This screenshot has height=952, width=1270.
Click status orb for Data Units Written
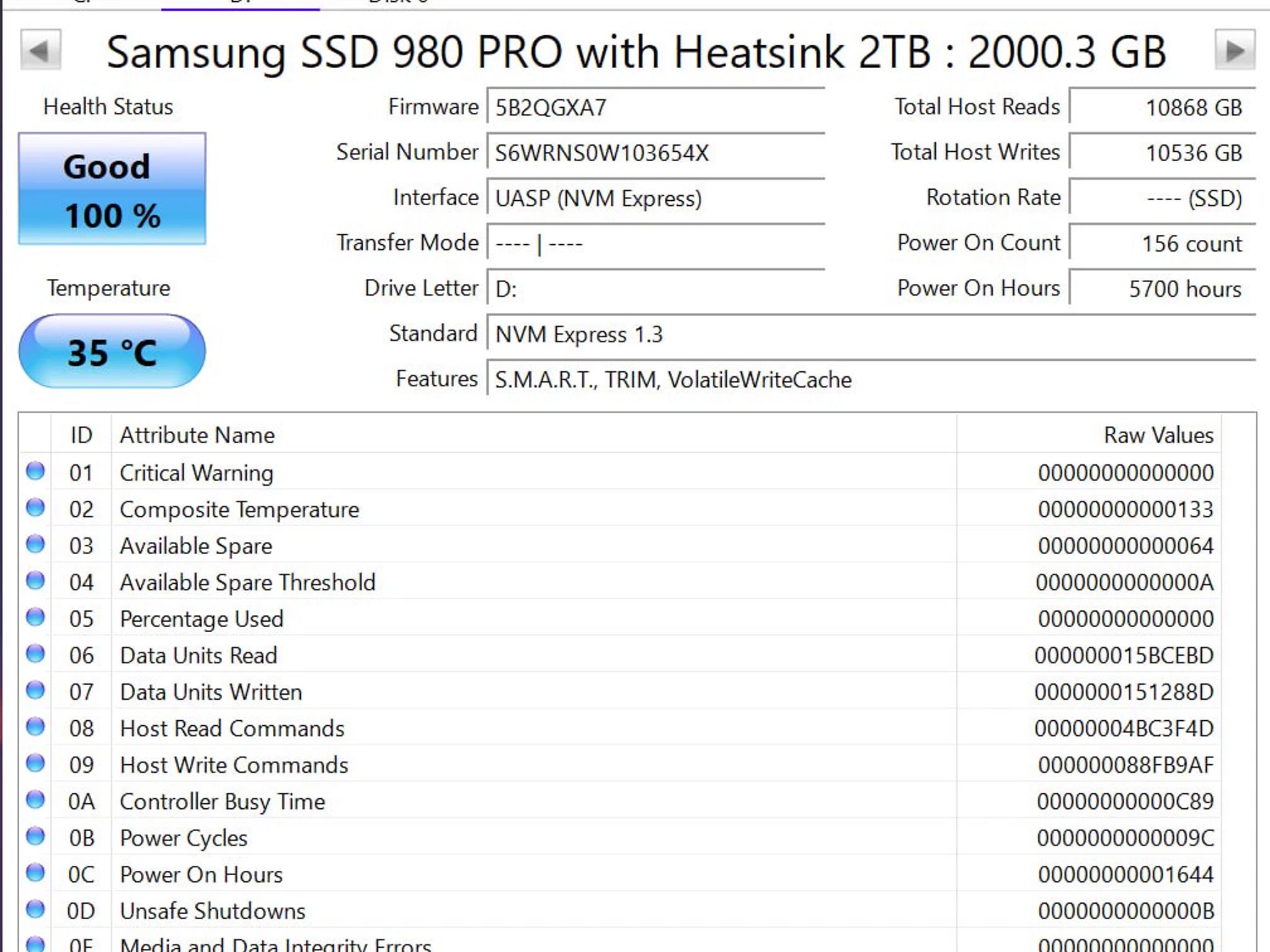[35, 691]
